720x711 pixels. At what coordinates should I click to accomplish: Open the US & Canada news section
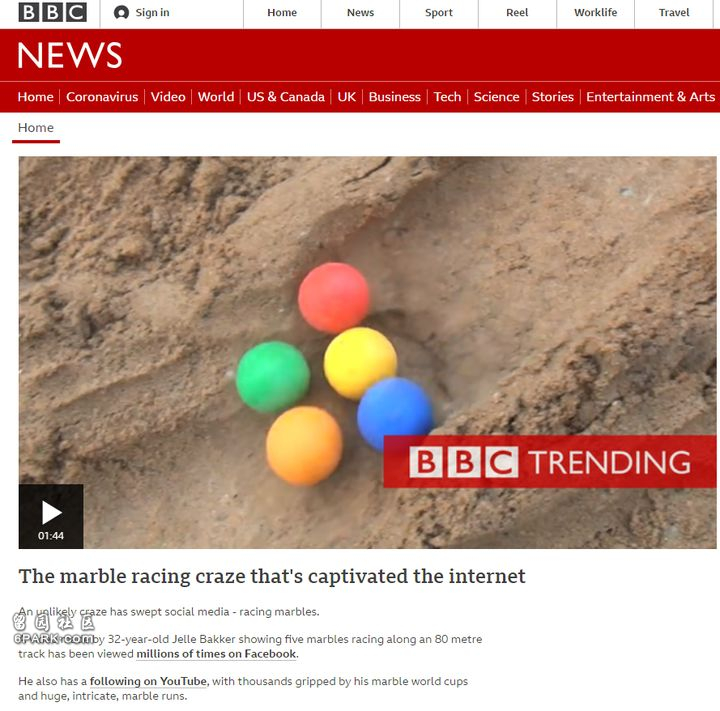[x=286, y=97]
